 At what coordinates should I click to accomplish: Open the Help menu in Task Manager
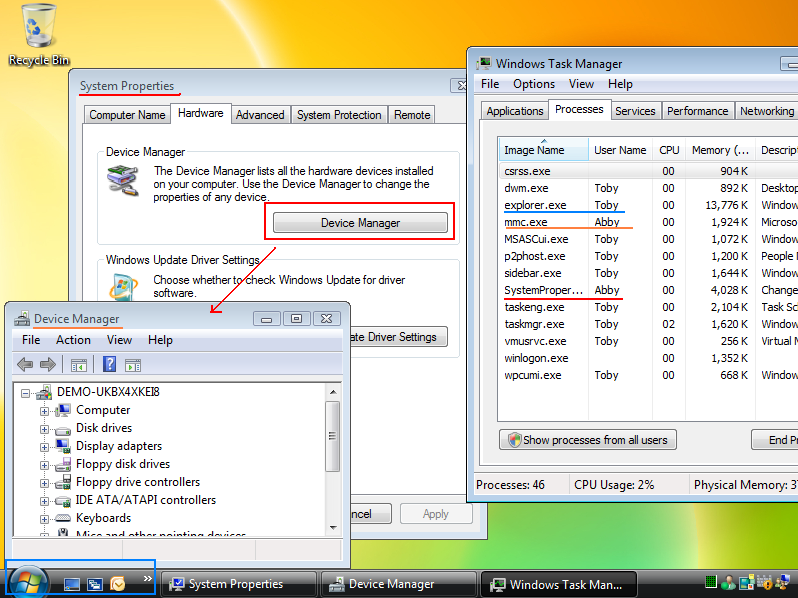click(620, 84)
